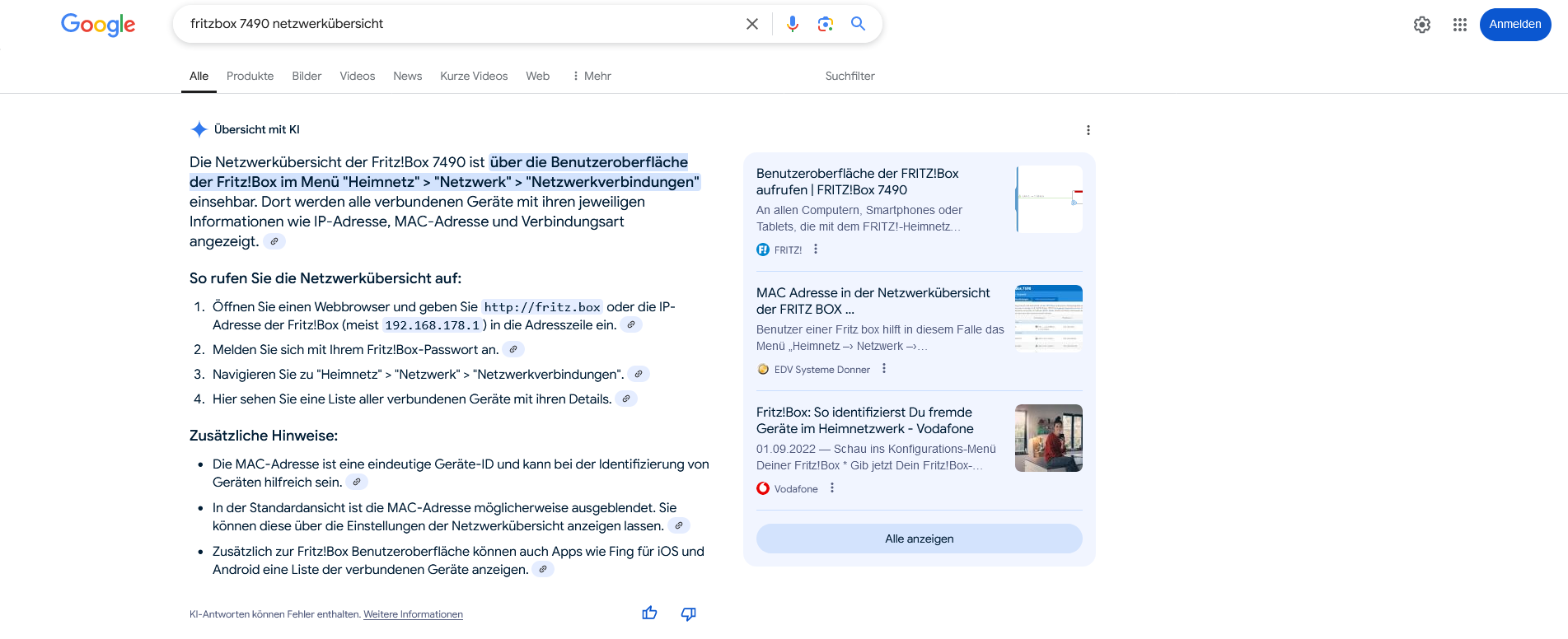Click source link icon after 'Adresszeile ein.'
Viewport: 1568px width, 639px height.
pyautogui.click(x=631, y=324)
